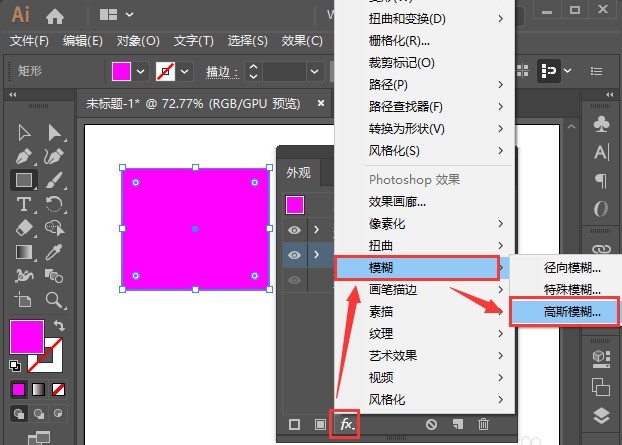Choose 高斯模糊... from submenu

[564, 312]
